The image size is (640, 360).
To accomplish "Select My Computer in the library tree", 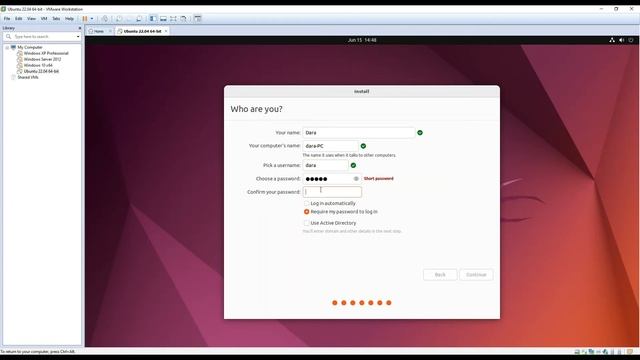I will click(30, 47).
